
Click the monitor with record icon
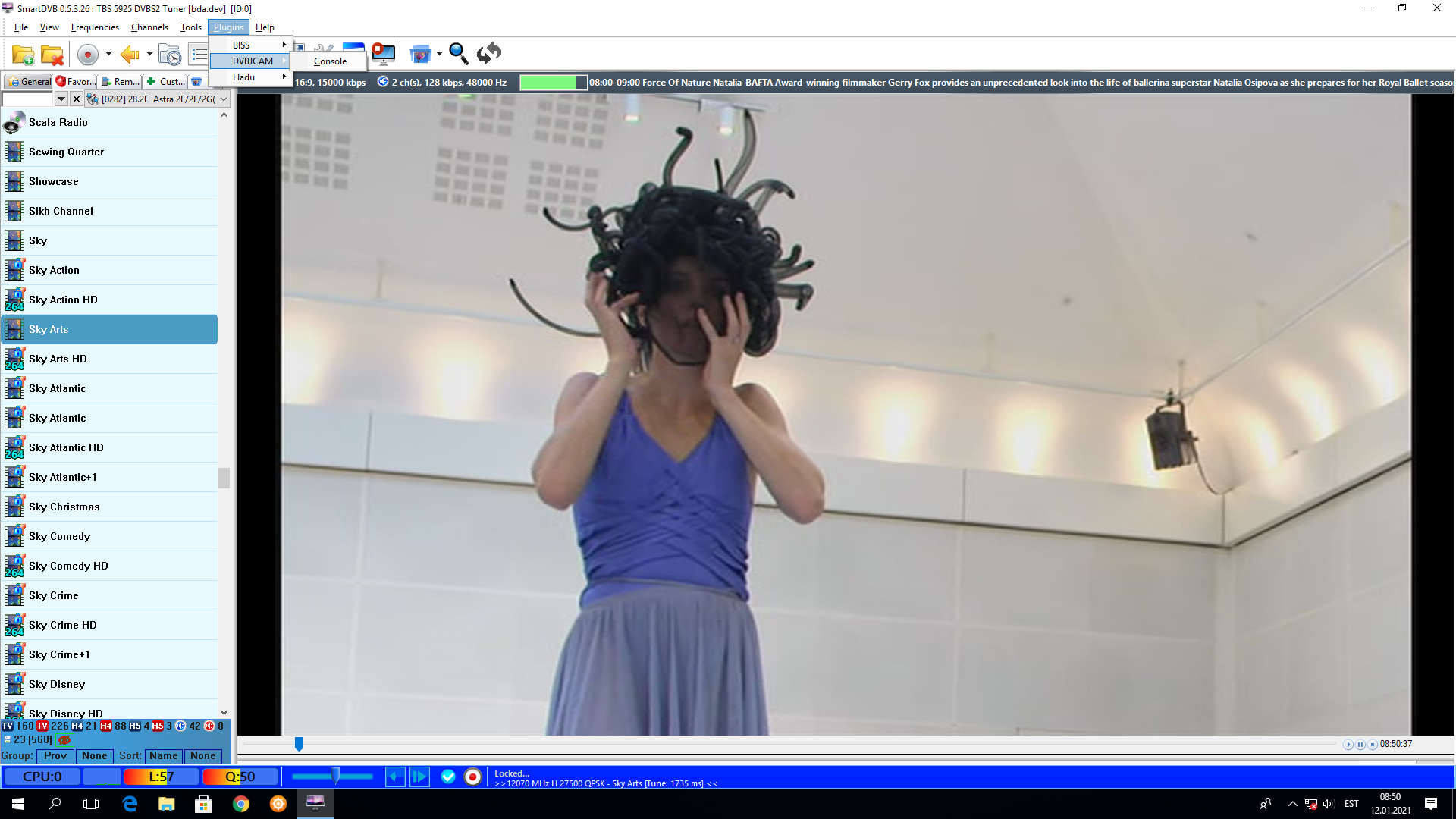(383, 53)
